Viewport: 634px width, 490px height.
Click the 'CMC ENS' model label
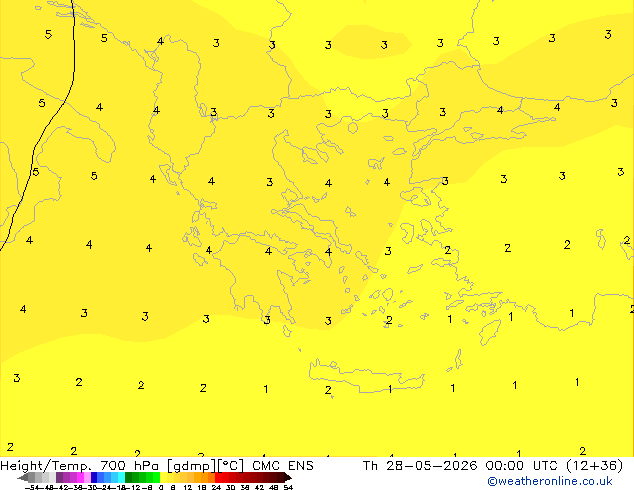[x=283, y=466]
